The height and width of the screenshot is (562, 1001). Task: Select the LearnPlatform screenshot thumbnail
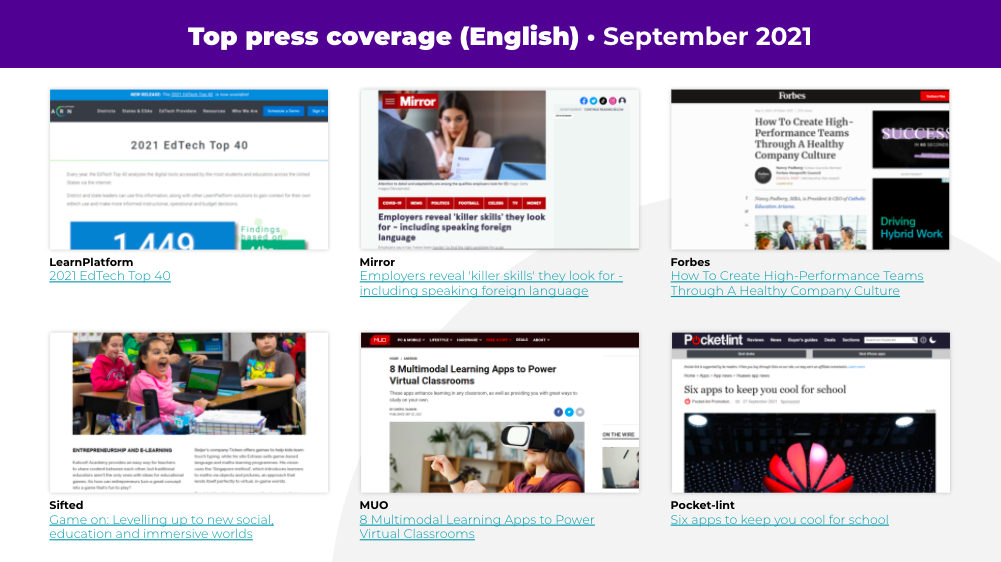point(189,169)
